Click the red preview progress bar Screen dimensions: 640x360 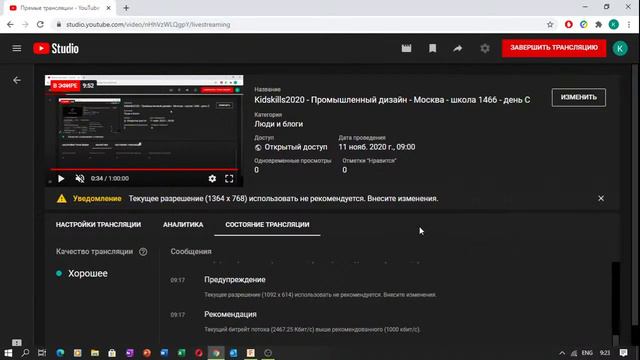tap(144, 169)
